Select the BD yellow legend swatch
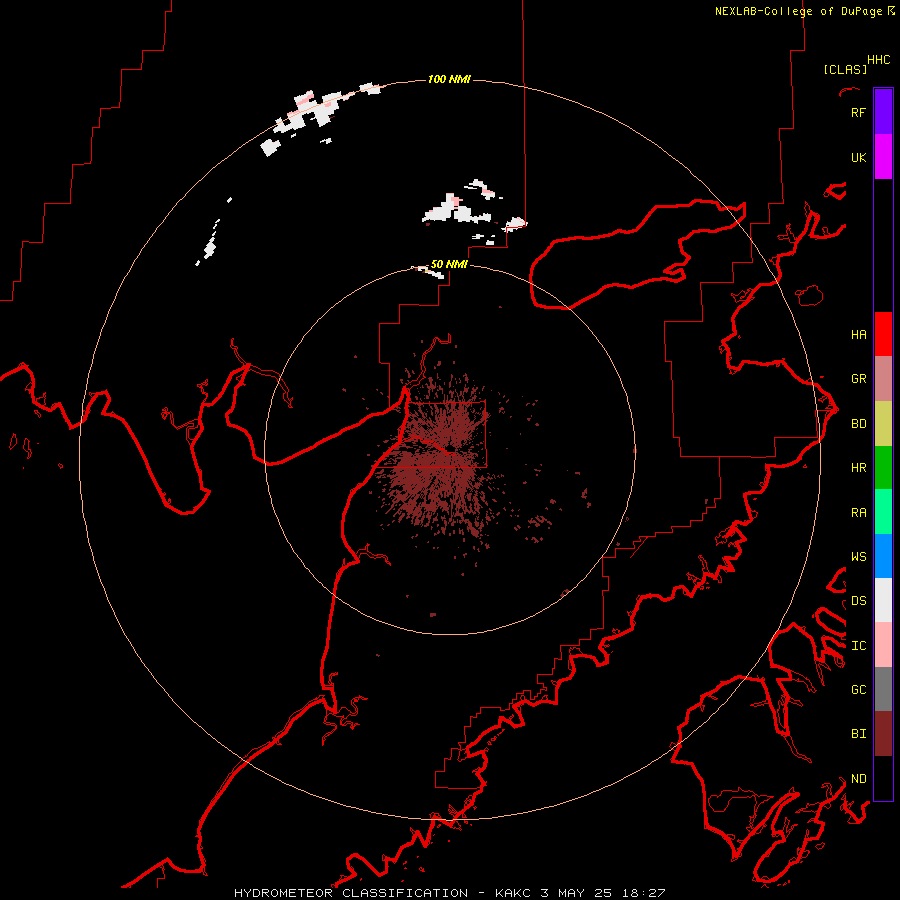900x900 pixels. coord(883,424)
